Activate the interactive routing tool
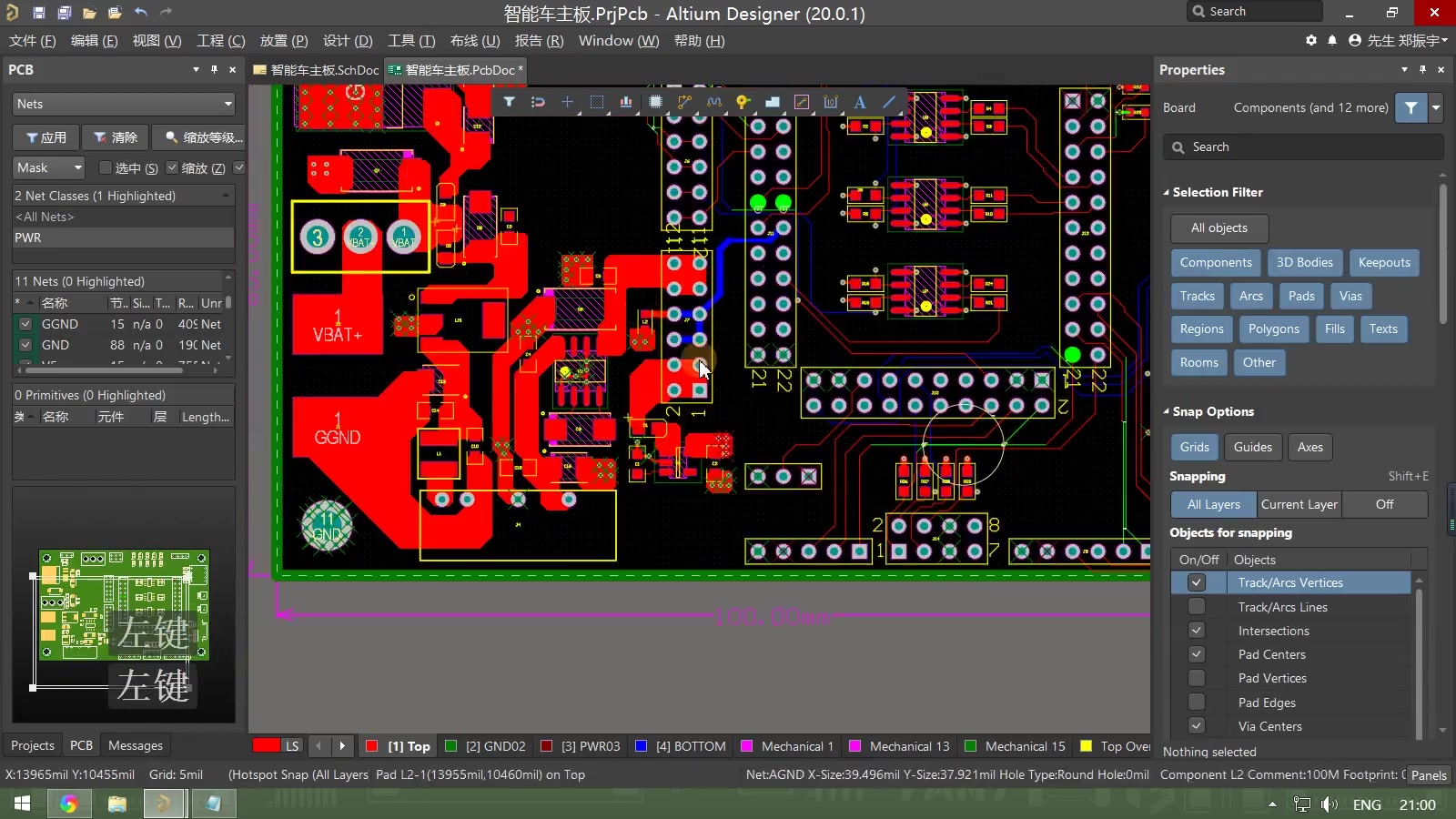This screenshot has width=1456, height=819. [684, 102]
